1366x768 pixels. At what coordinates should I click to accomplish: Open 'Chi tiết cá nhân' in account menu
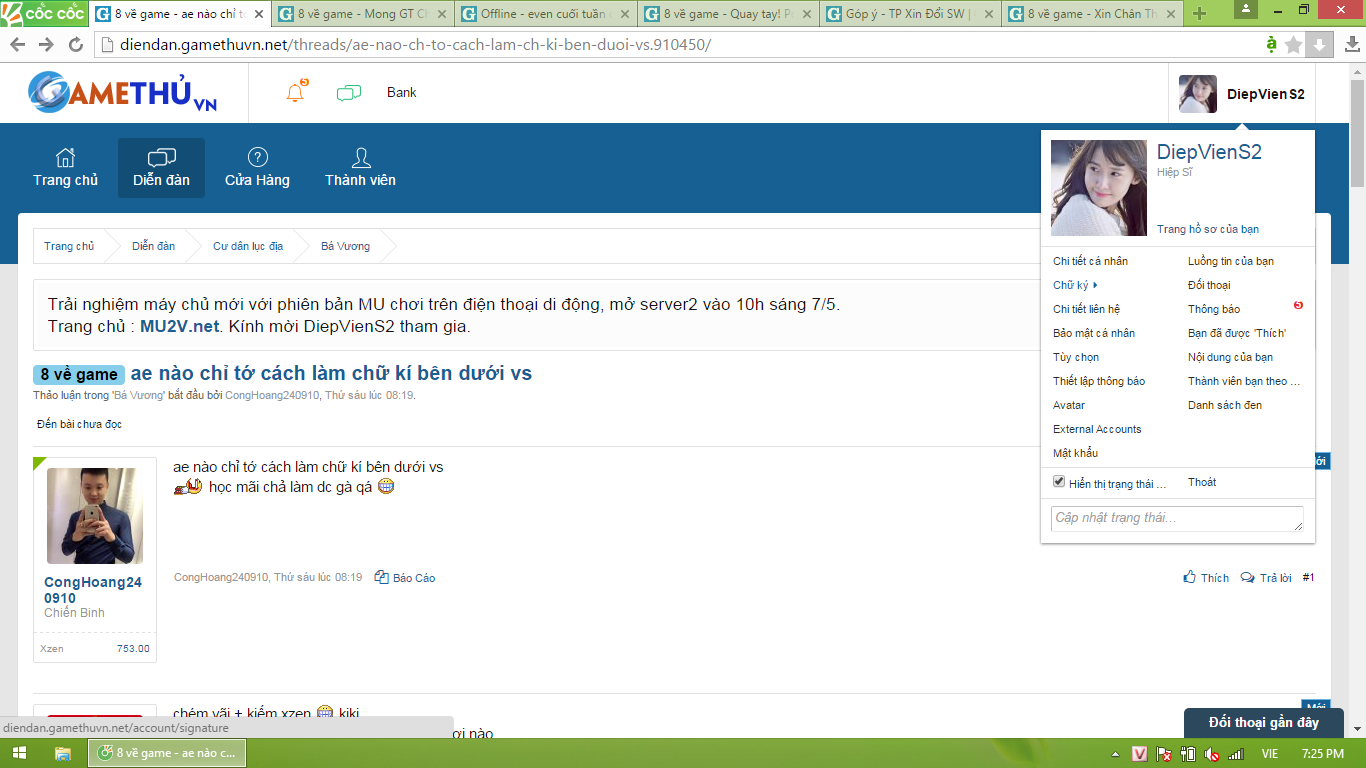[1090, 261]
